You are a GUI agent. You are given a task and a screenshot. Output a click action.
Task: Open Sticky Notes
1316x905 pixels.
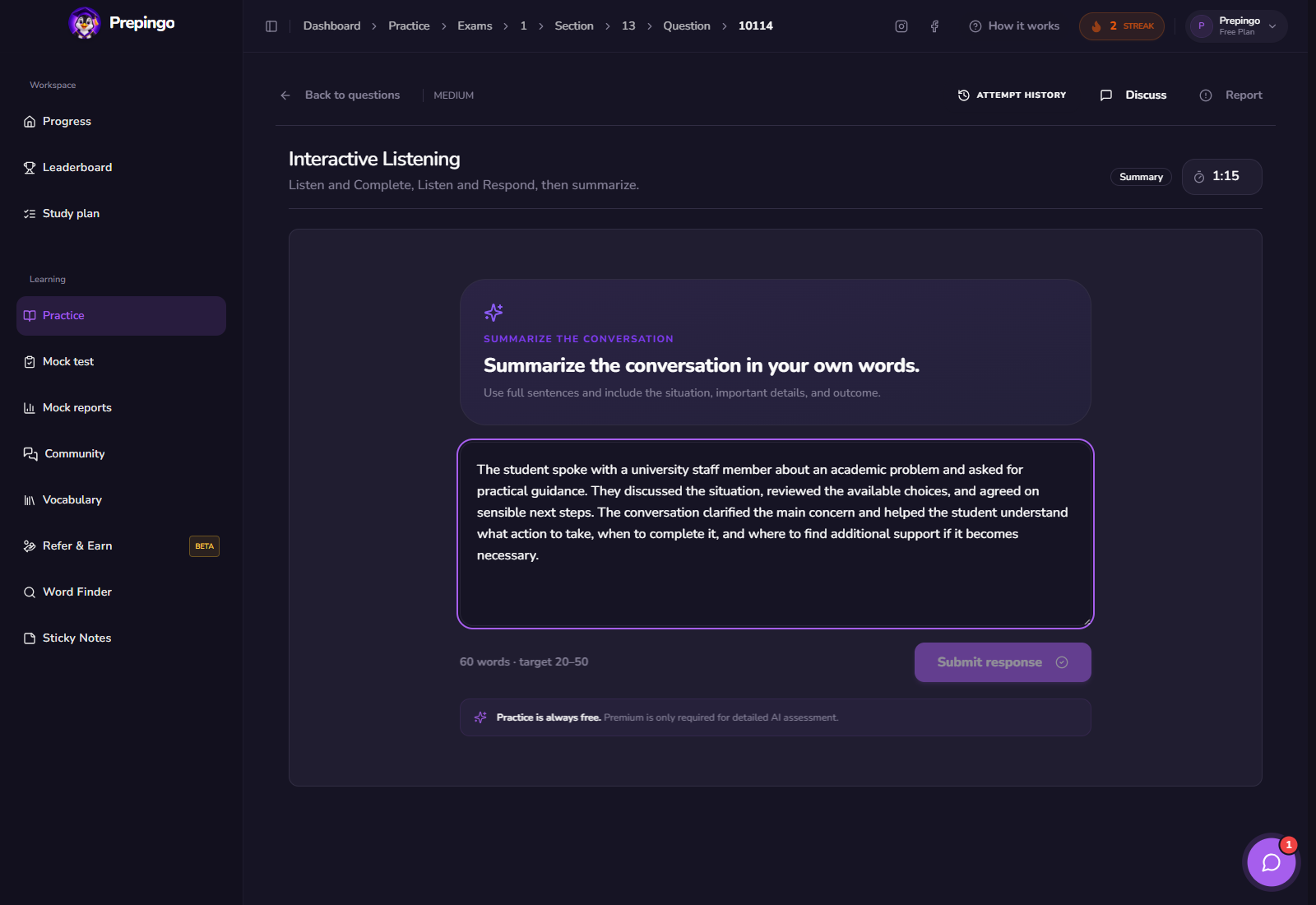coord(121,638)
